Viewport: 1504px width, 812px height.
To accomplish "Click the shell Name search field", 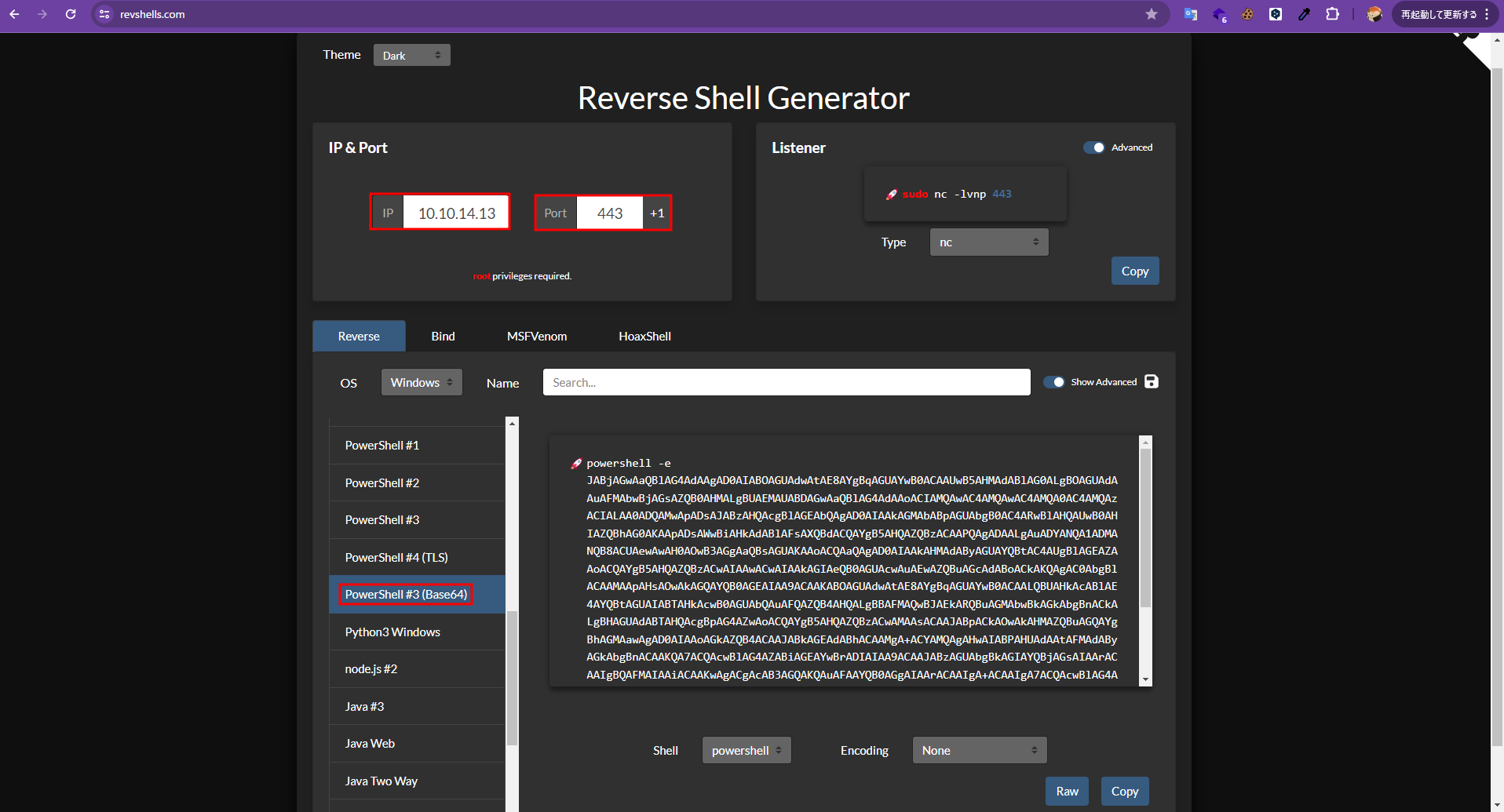I will [787, 382].
